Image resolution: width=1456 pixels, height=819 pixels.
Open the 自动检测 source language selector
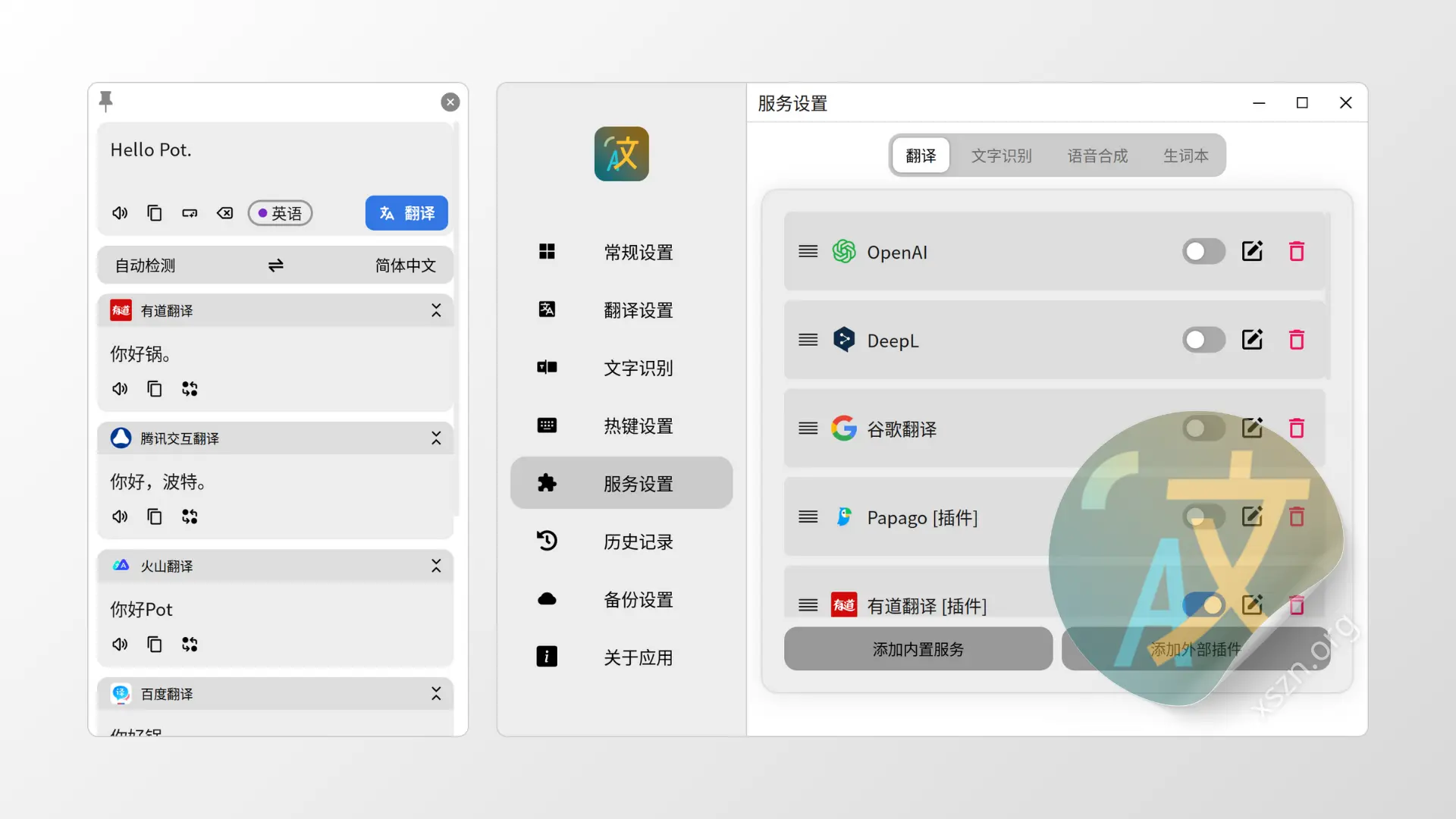[145, 265]
